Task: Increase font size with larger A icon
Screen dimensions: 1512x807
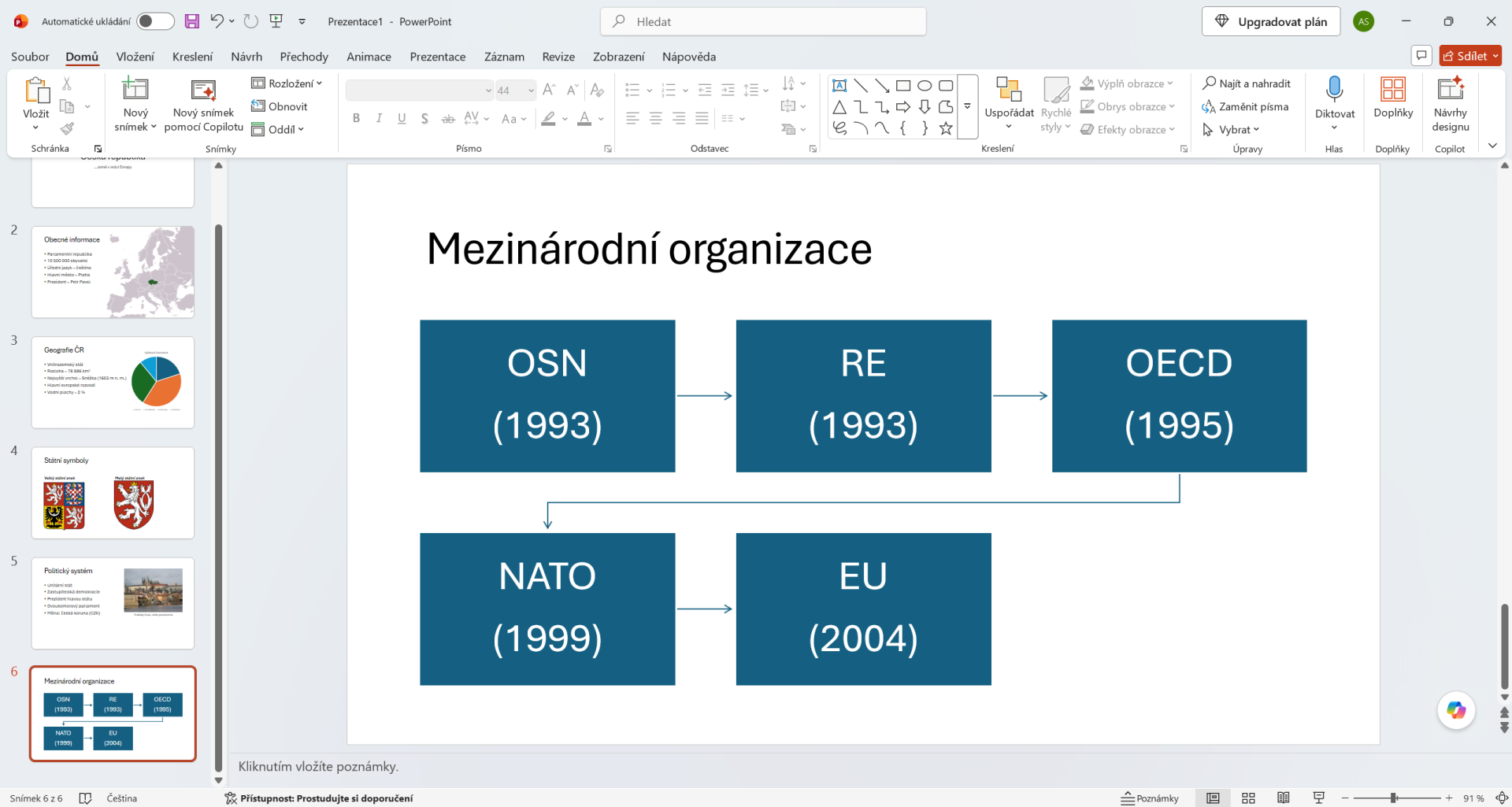Action: click(x=550, y=90)
